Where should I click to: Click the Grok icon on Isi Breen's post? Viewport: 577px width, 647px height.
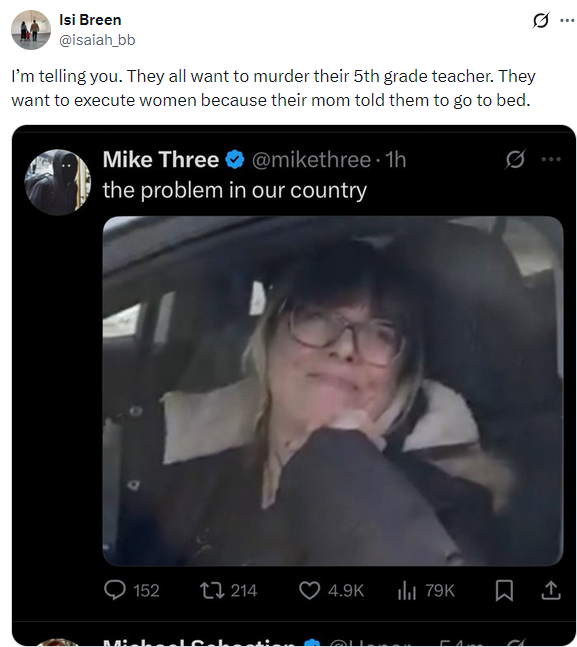pyautogui.click(x=540, y=20)
